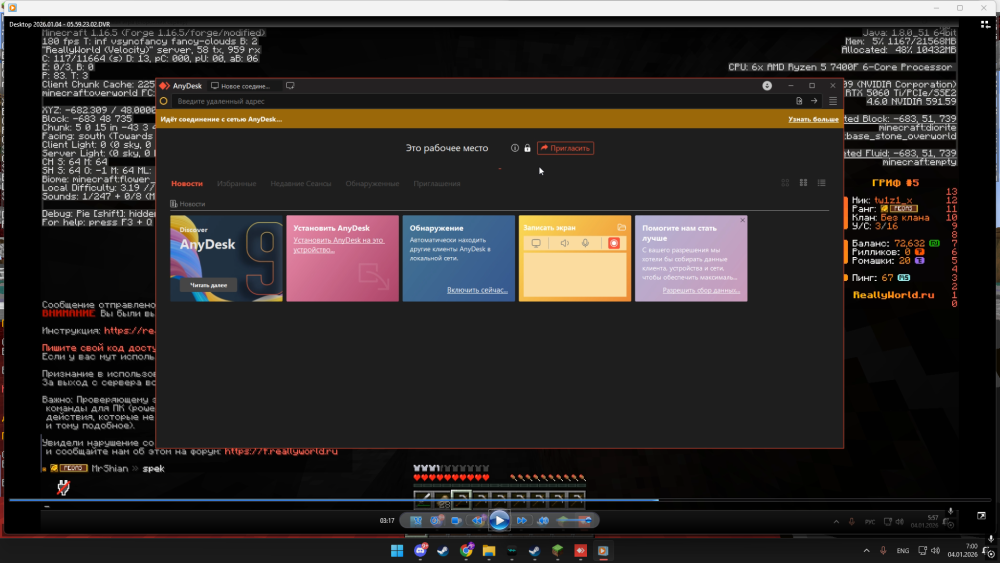Viewport: 1000px width, 563px height.
Task: Click the AnyDesk profile download icon in title bar
Action: point(767,85)
